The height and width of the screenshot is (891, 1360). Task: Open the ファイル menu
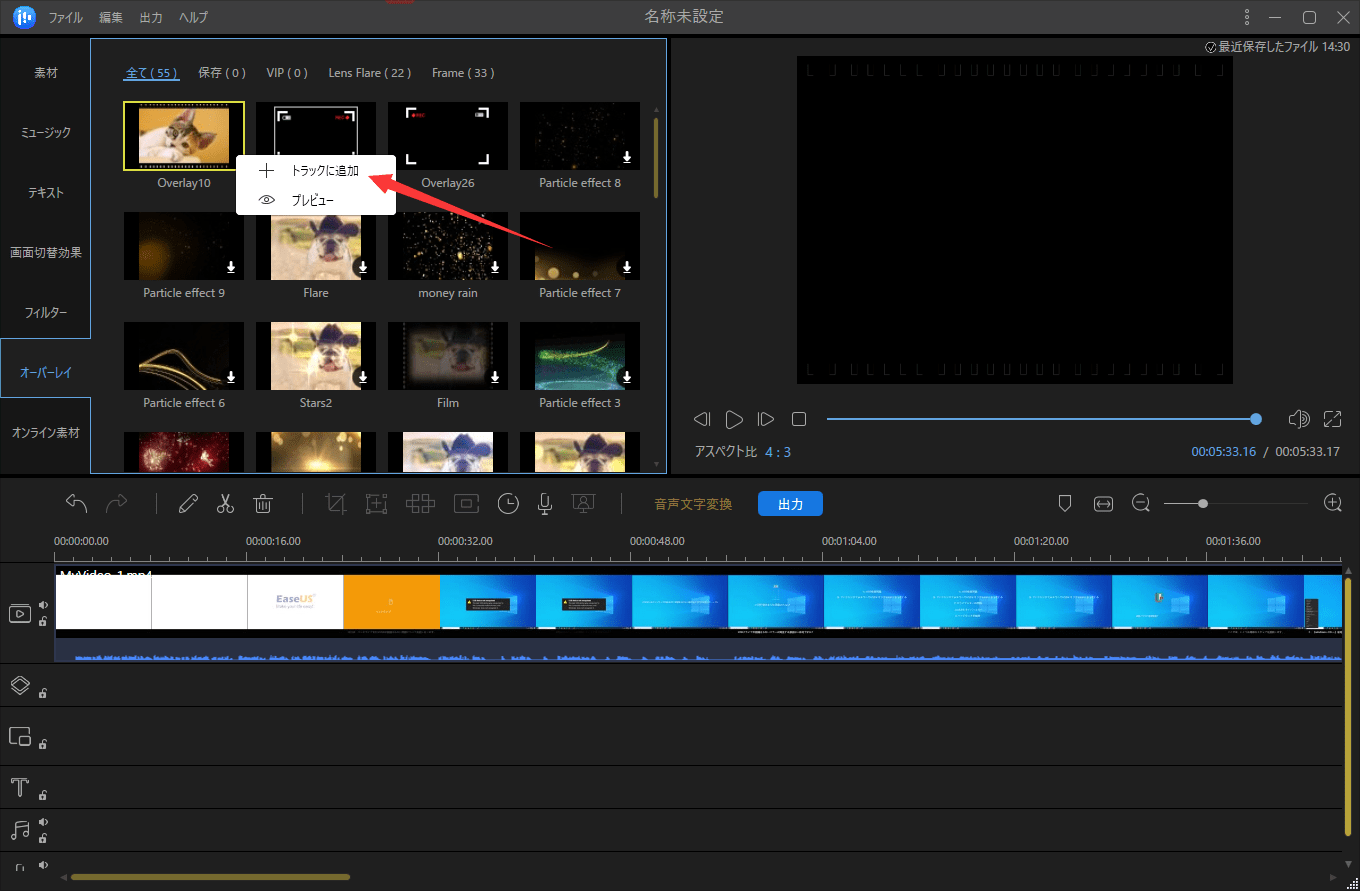(x=66, y=18)
